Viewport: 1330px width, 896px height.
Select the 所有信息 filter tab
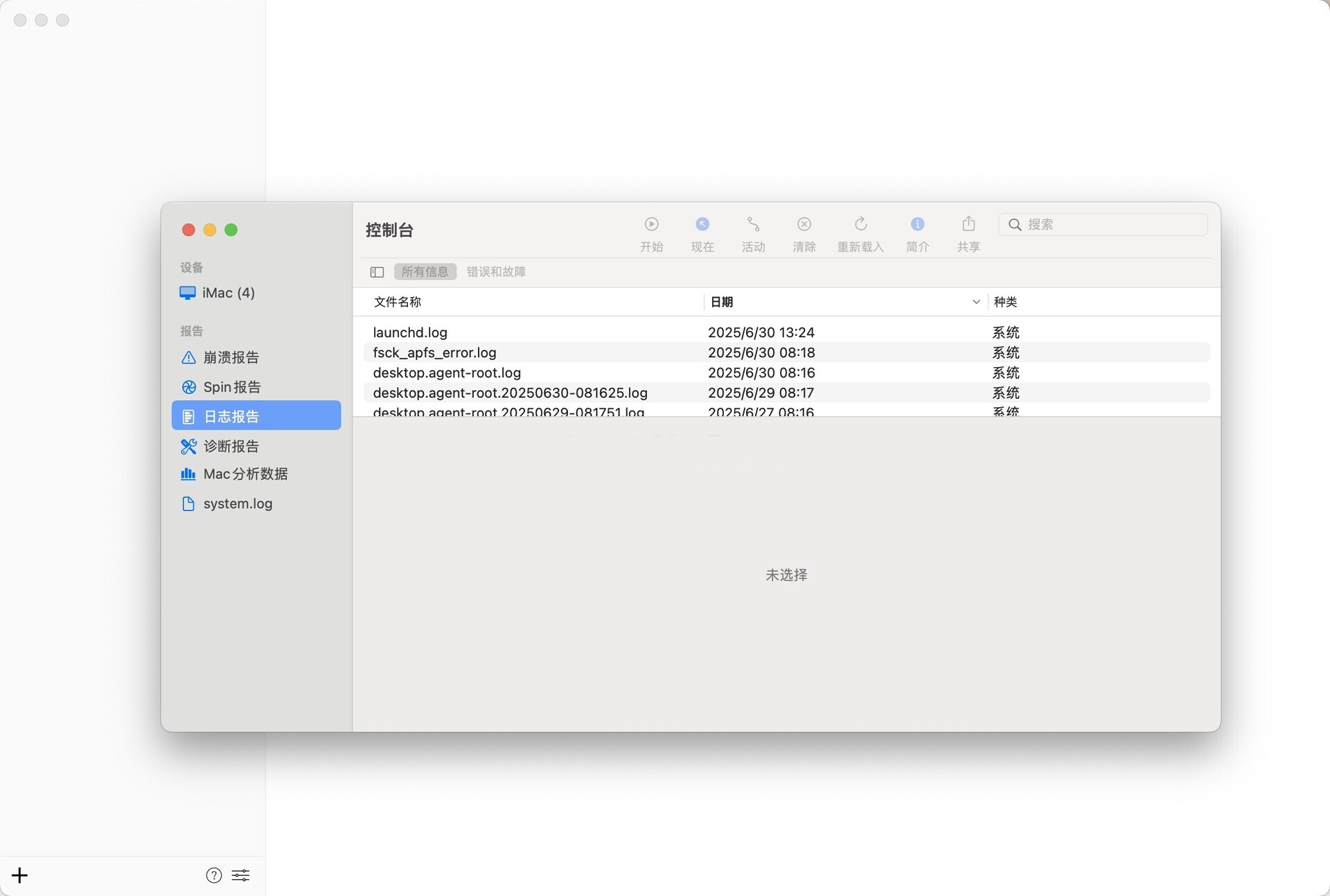(x=425, y=271)
